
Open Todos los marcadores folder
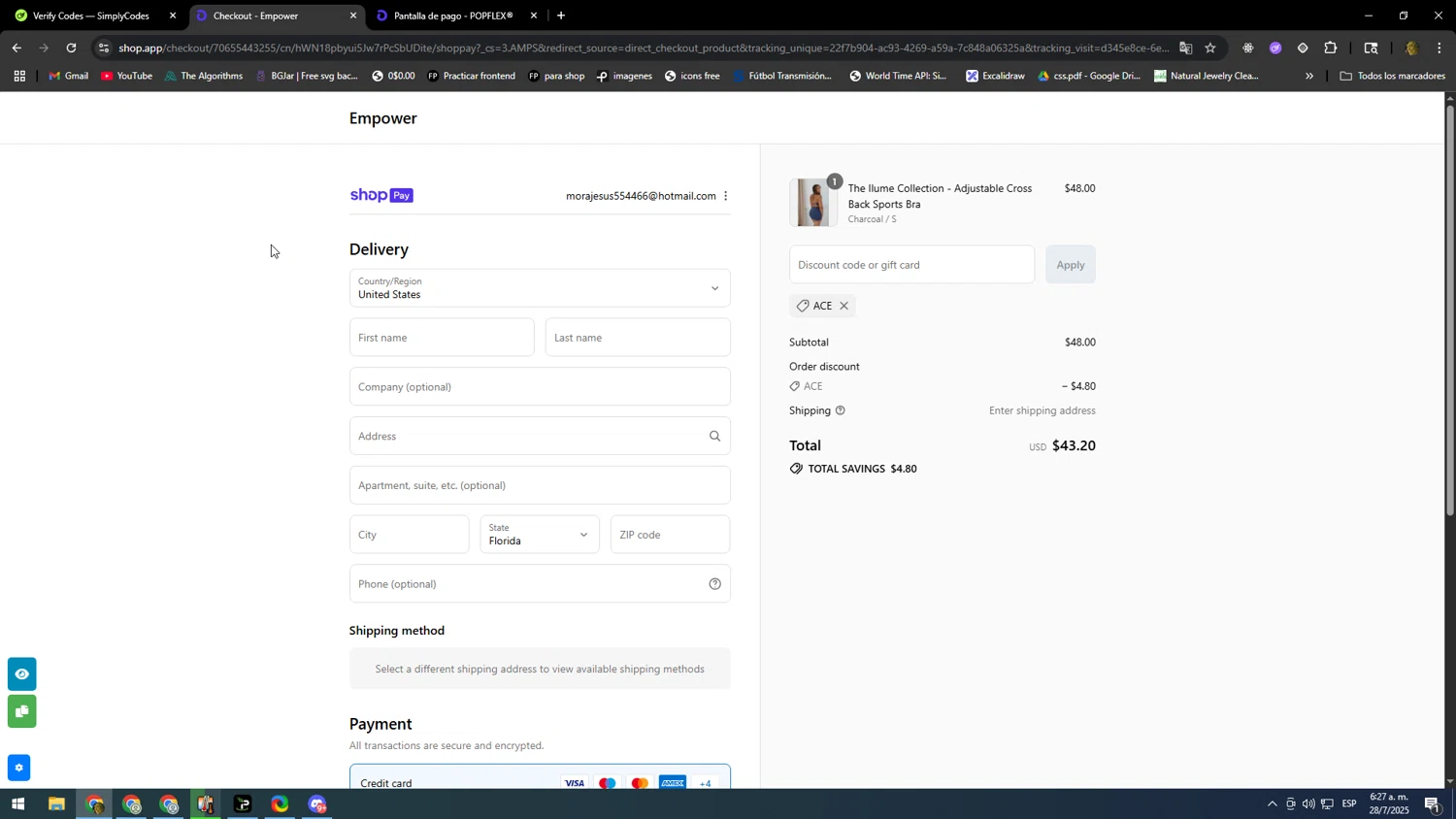coord(1392,76)
